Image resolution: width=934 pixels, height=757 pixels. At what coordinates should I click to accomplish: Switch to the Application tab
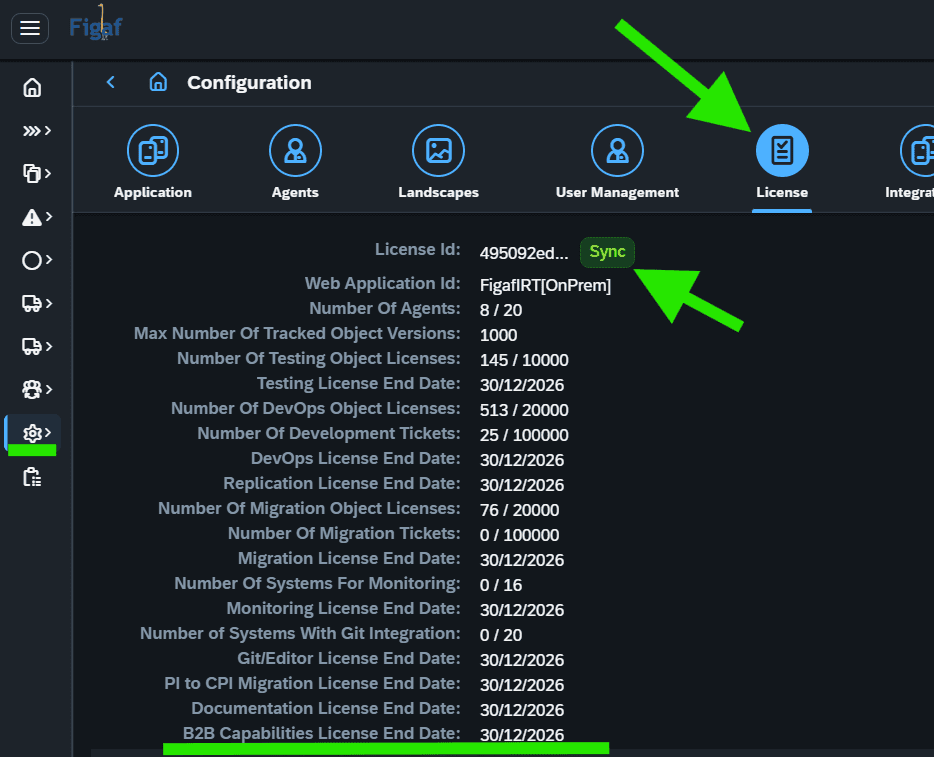pyautogui.click(x=152, y=162)
